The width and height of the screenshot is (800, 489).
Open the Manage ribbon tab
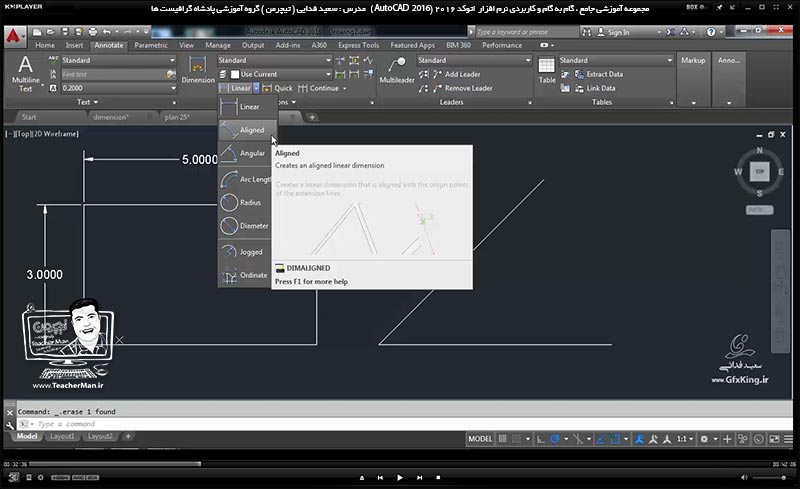click(218, 45)
